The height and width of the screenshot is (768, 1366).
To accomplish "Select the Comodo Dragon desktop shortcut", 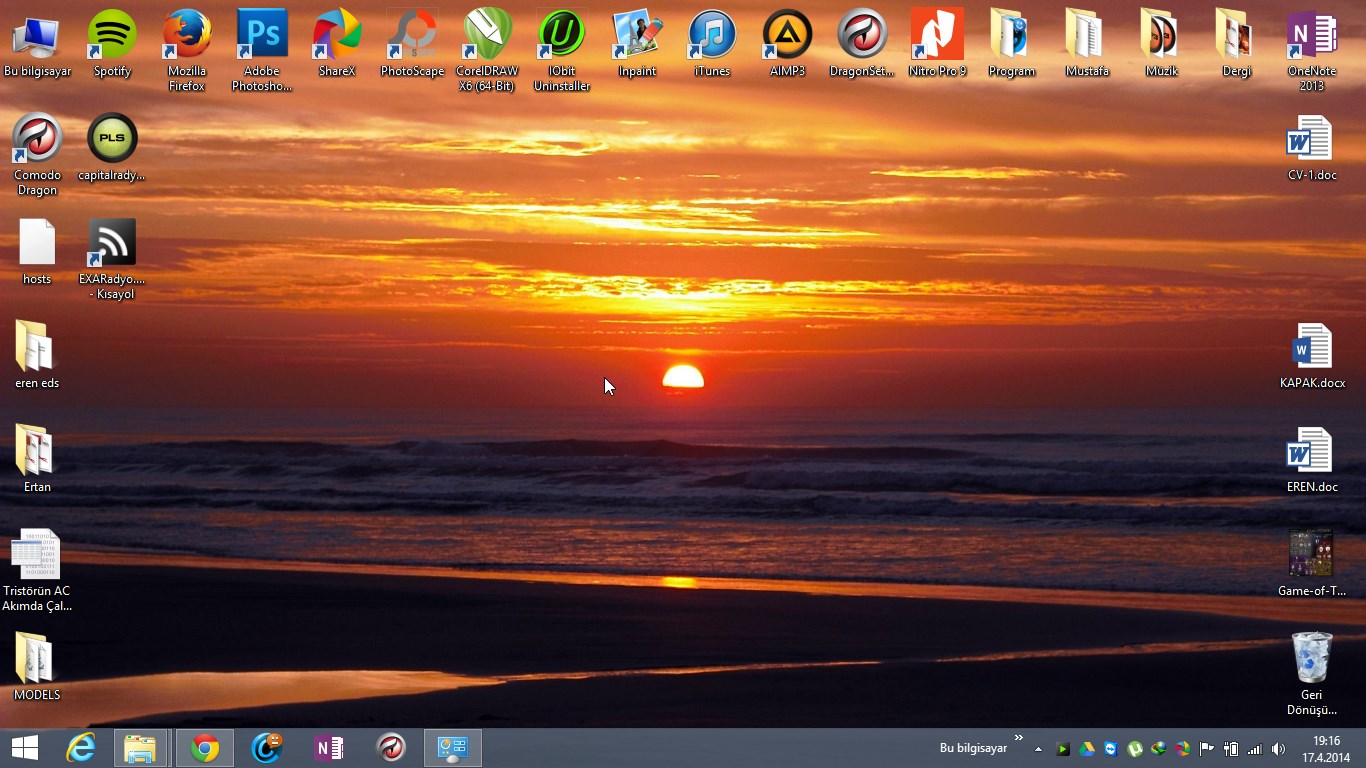I will [x=37, y=154].
